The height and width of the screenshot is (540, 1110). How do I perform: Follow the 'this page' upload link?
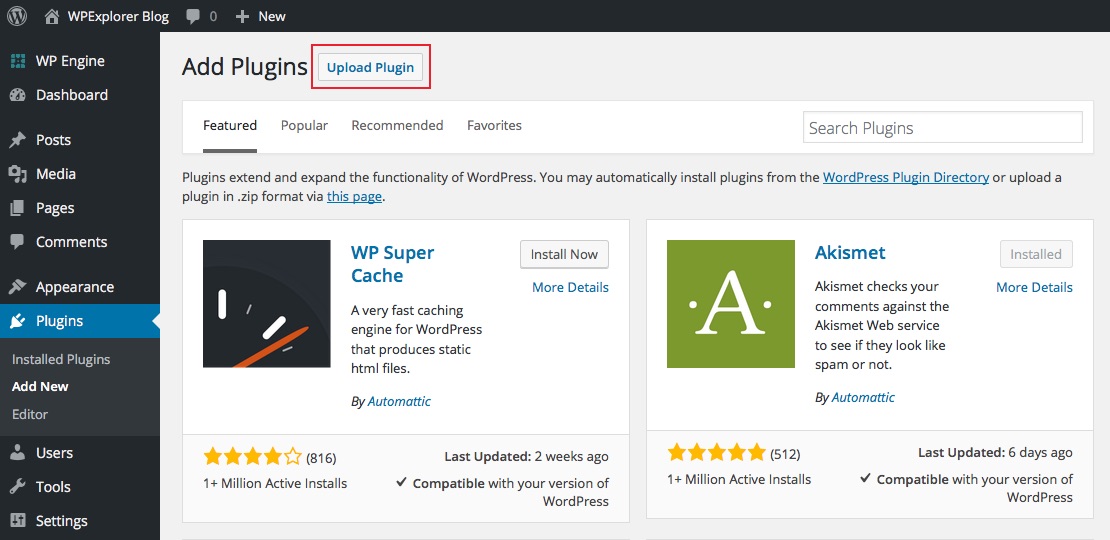pyautogui.click(x=355, y=197)
